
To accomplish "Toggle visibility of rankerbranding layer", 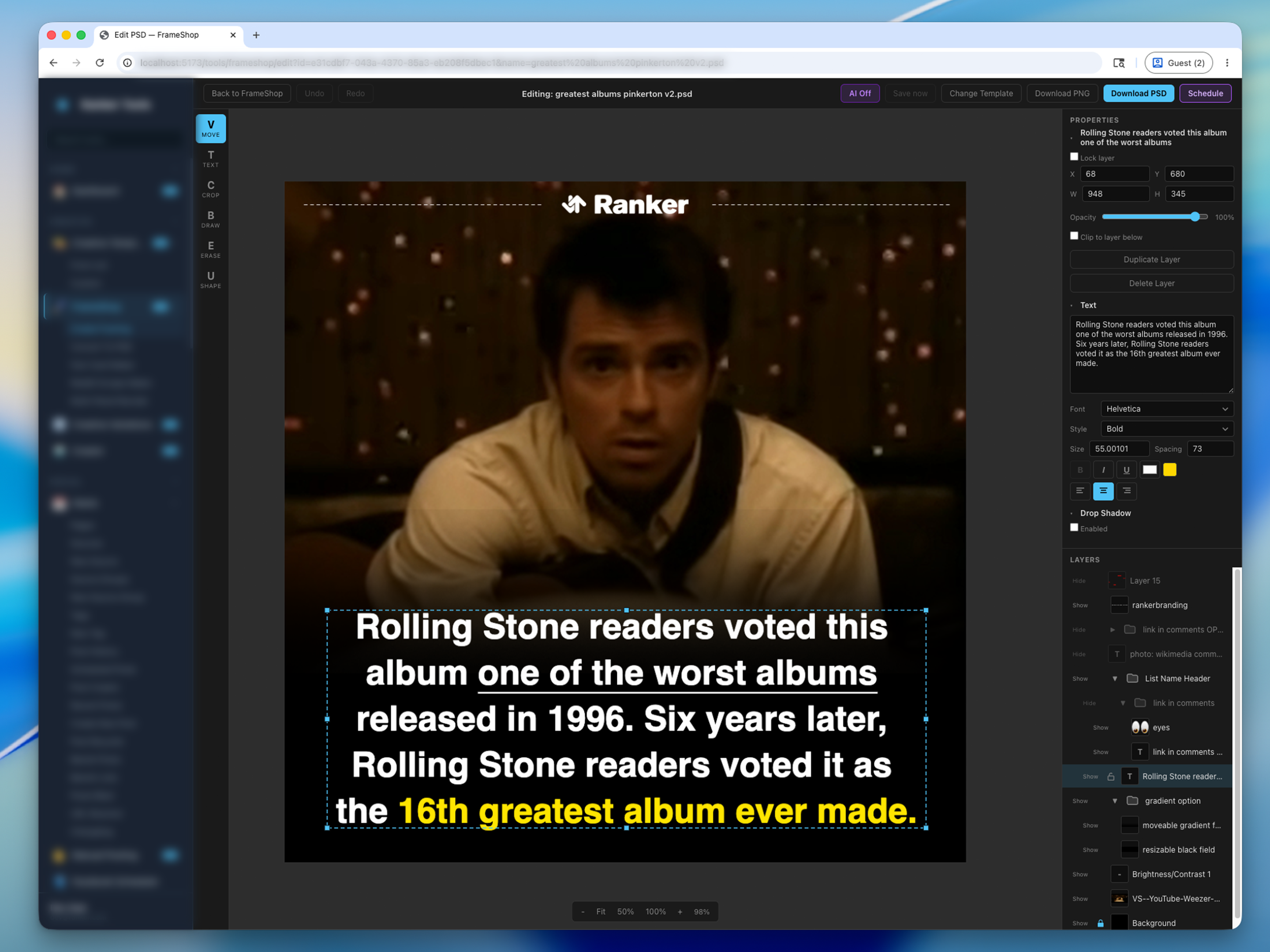I will coord(1080,606).
